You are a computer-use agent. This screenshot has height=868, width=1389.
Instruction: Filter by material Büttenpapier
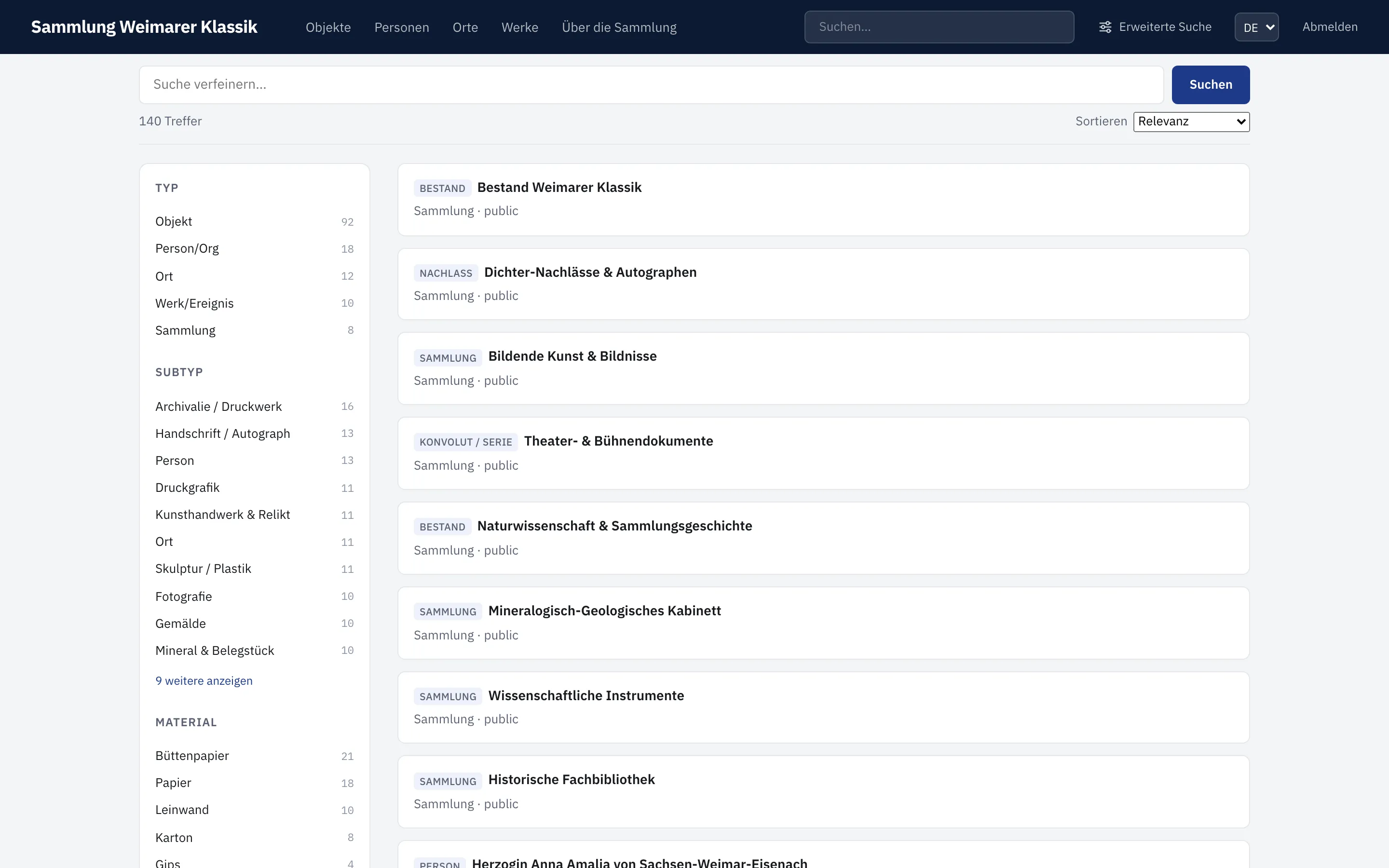(254, 756)
